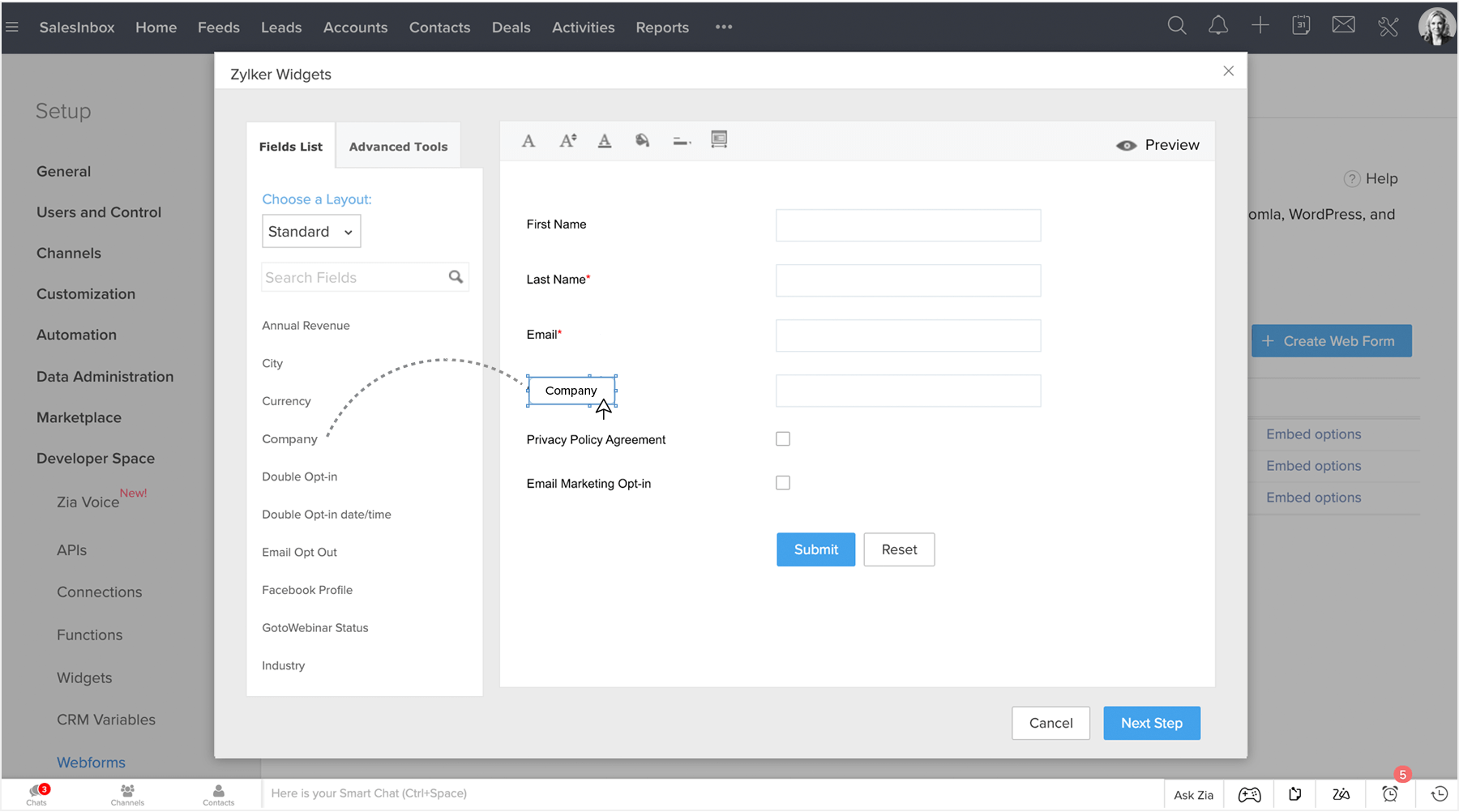Screen dimensions: 1459x812
Task: Click the font style A icon
Action: click(x=528, y=141)
